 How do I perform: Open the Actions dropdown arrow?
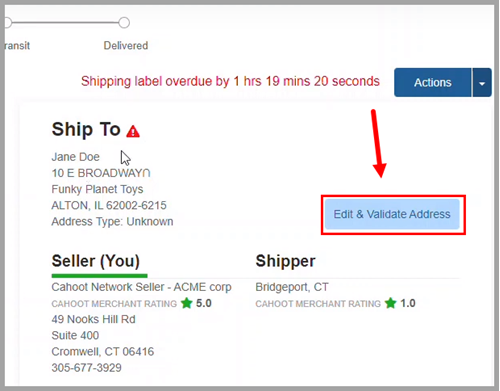(x=482, y=83)
